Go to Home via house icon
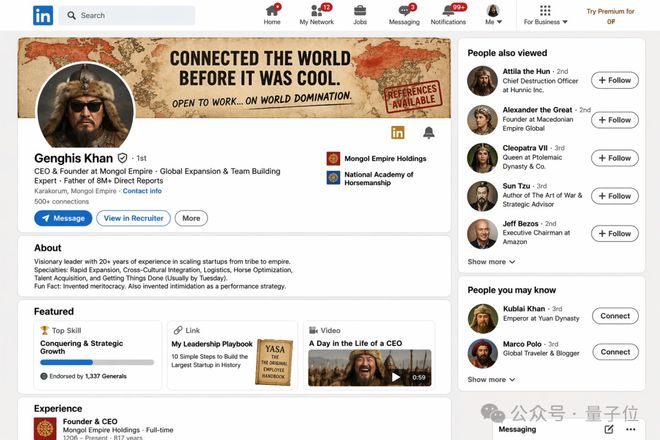 point(272,11)
